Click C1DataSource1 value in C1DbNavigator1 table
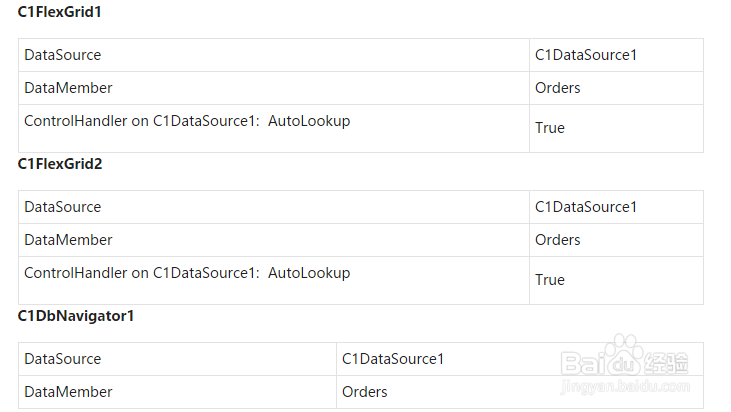This screenshot has height=412, width=731. coord(393,359)
